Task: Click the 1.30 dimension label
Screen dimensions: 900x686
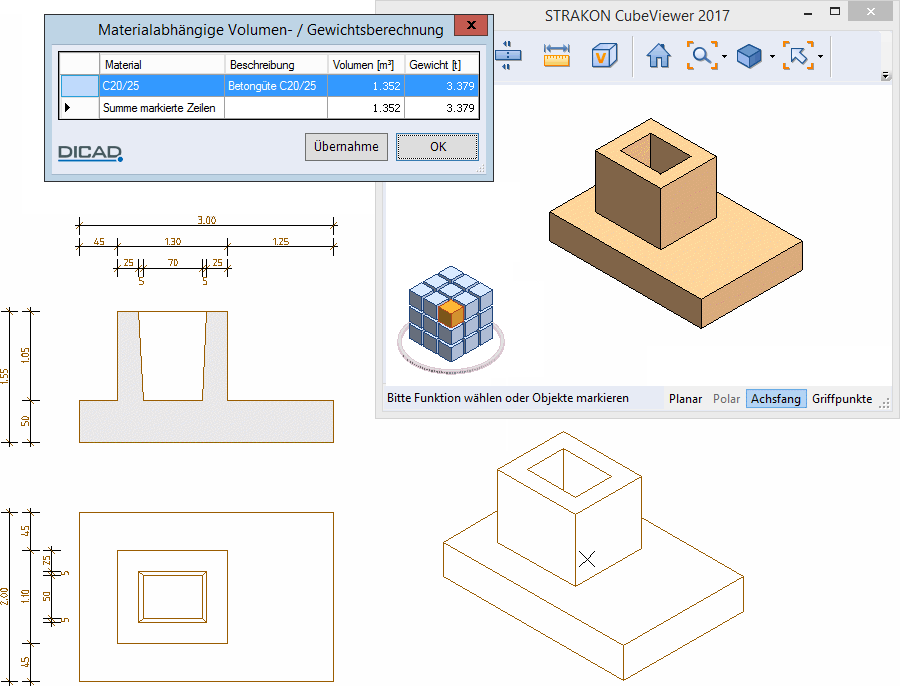Action: [173, 242]
